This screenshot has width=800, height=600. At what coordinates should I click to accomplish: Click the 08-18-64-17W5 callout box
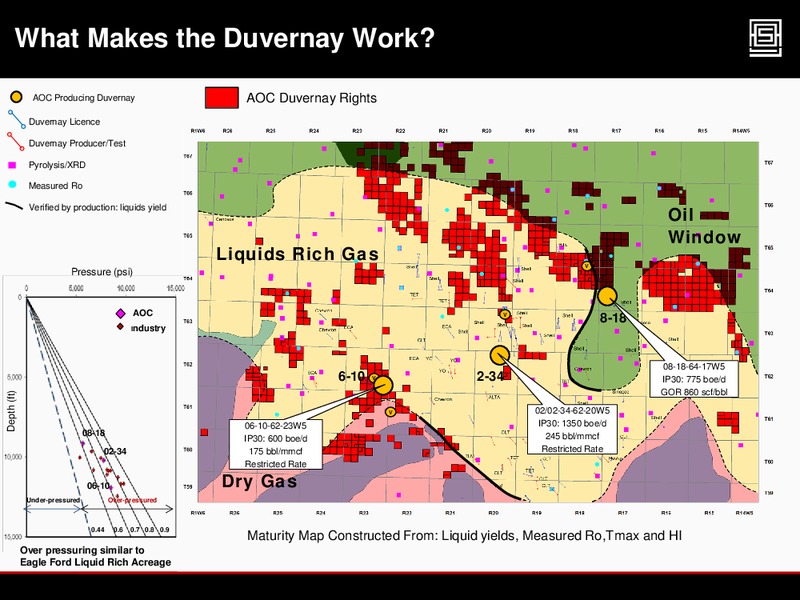click(693, 379)
